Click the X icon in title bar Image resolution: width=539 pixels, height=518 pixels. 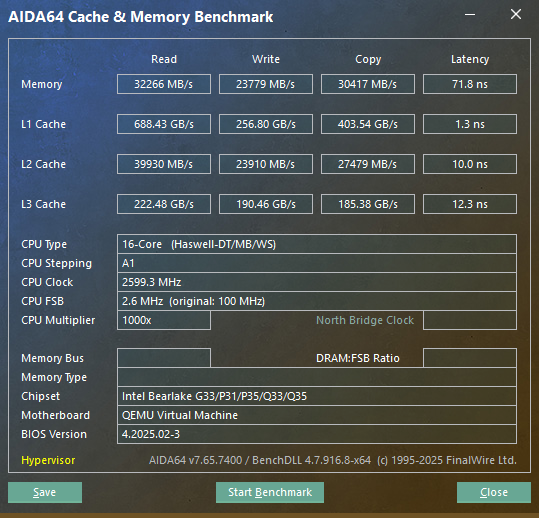[516, 14]
